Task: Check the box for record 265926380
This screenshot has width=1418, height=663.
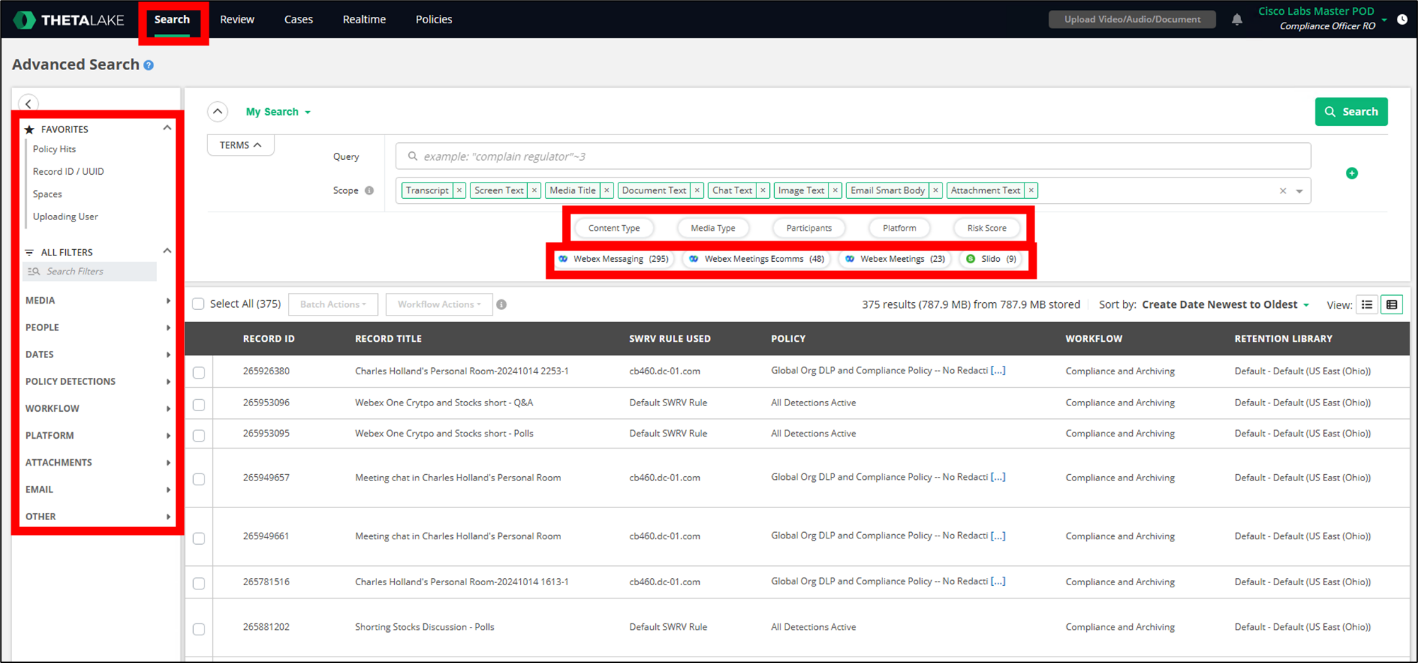Action: click(199, 372)
